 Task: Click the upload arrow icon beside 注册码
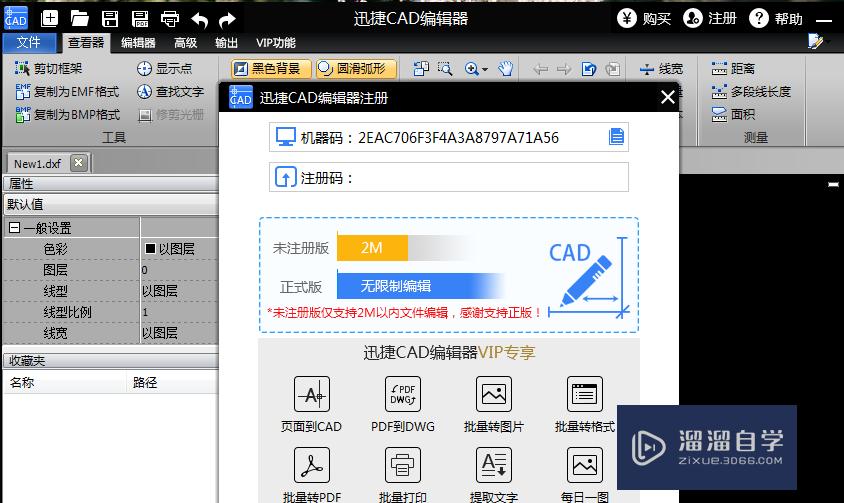(285, 177)
